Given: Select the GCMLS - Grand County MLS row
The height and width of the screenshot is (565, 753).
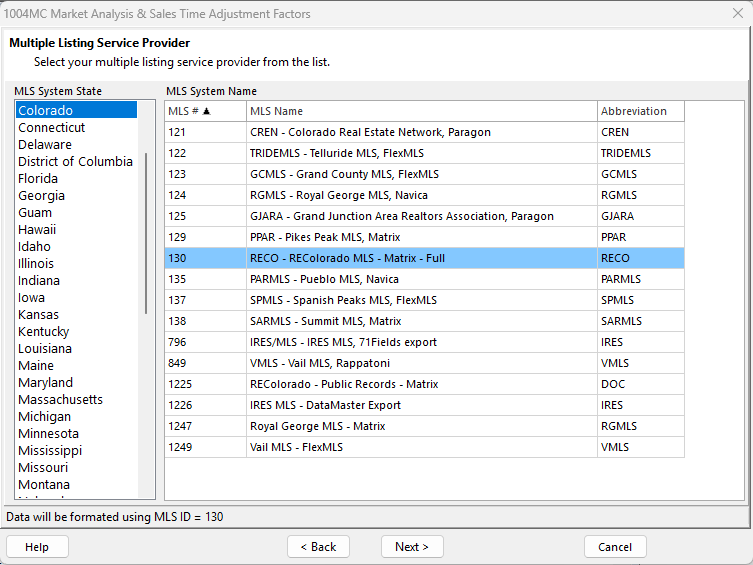Looking at the screenshot, I should coord(425,174).
